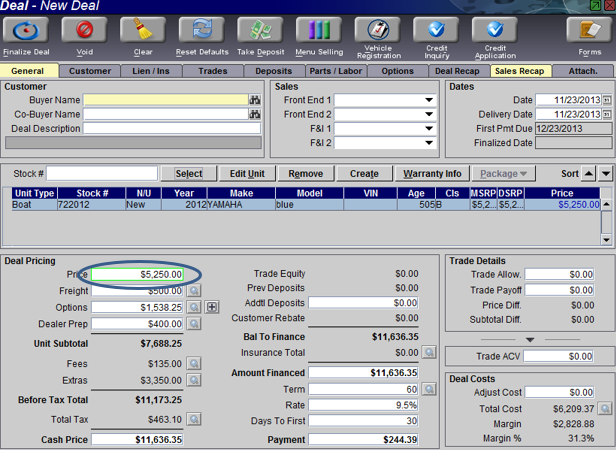This screenshot has width=616, height=450.
Task: Open the Package dropdown button
Action: (504, 173)
